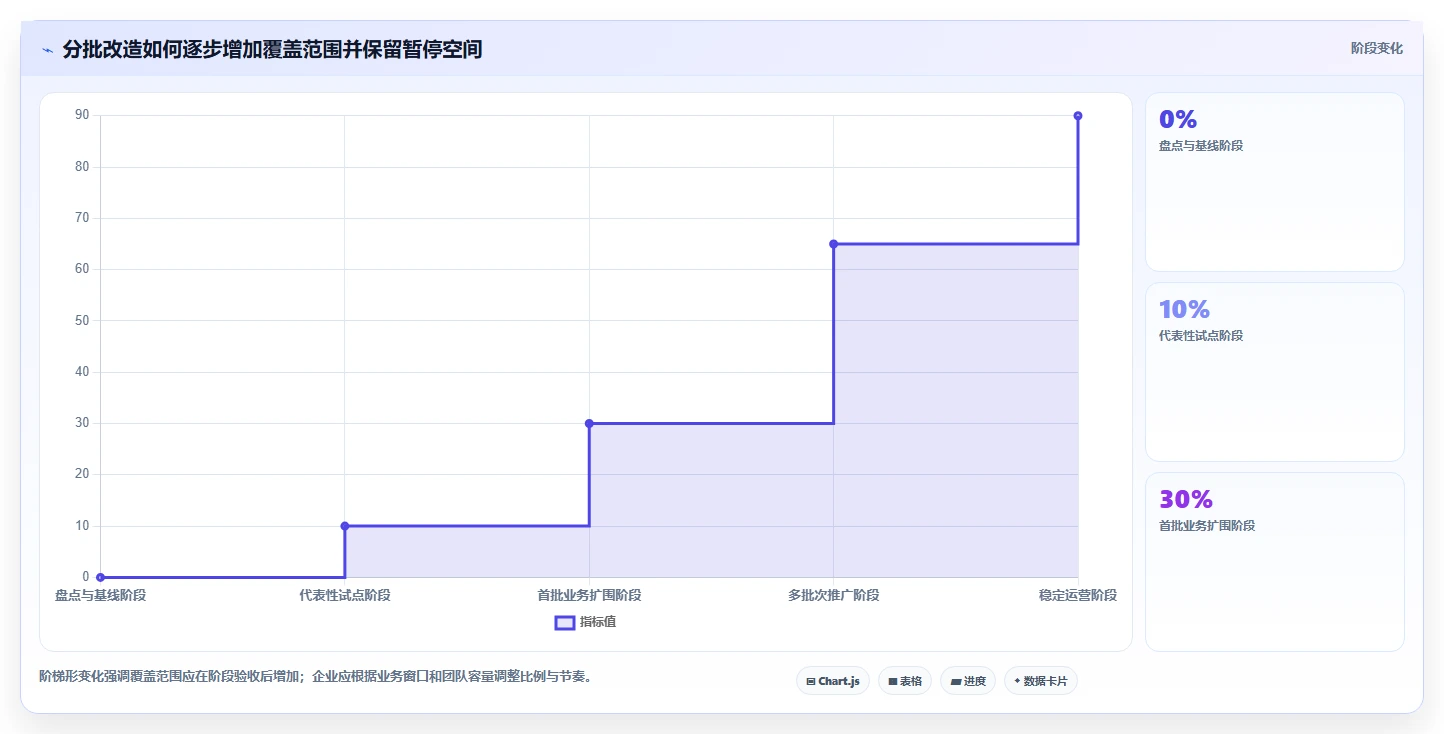Click the 稳定运营阶段 axis label
Viewport: 1444px width, 734px height.
pyautogui.click(x=1078, y=595)
